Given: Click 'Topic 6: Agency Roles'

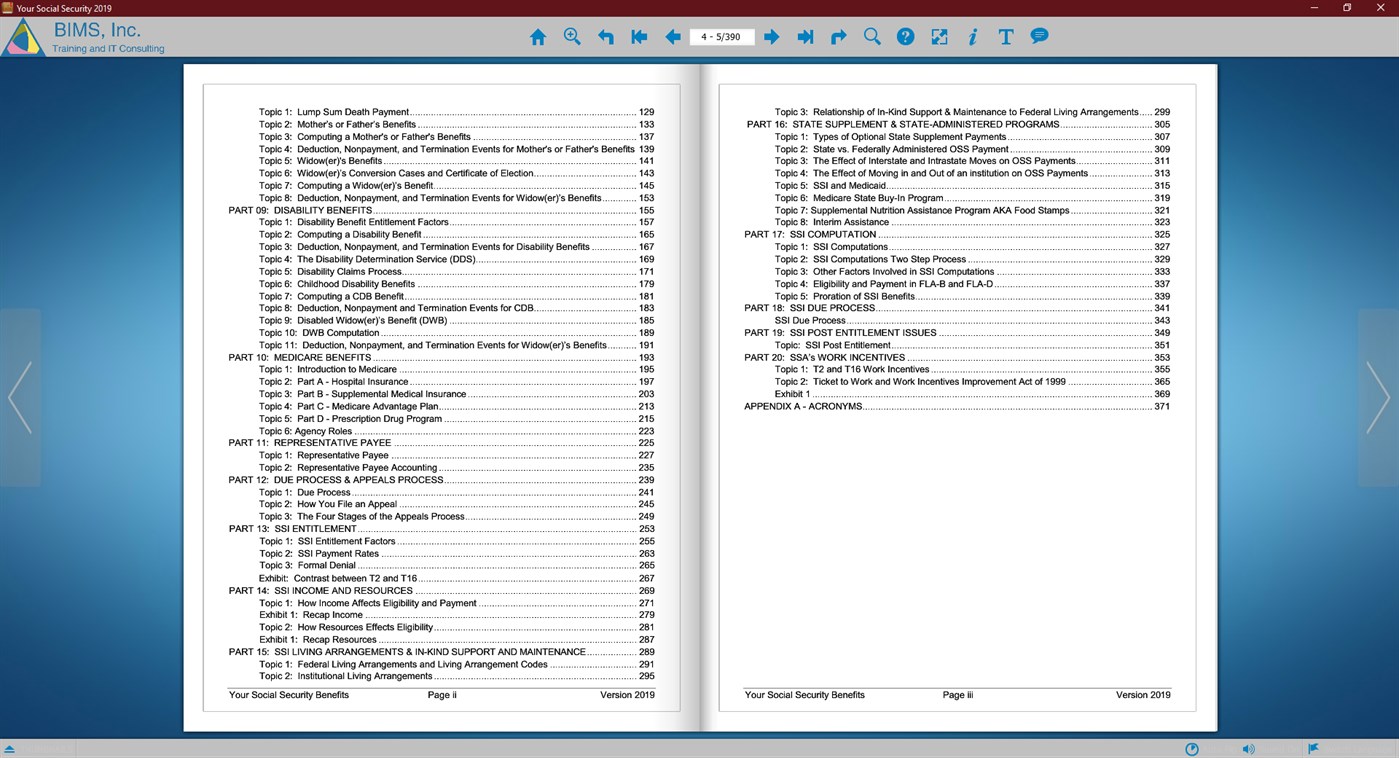Looking at the screenshot, I should tap(456, 431).
